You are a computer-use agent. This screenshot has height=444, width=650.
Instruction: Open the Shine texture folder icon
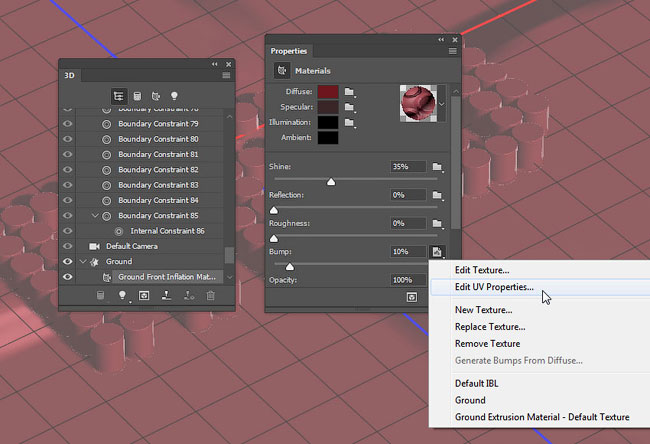437,167
